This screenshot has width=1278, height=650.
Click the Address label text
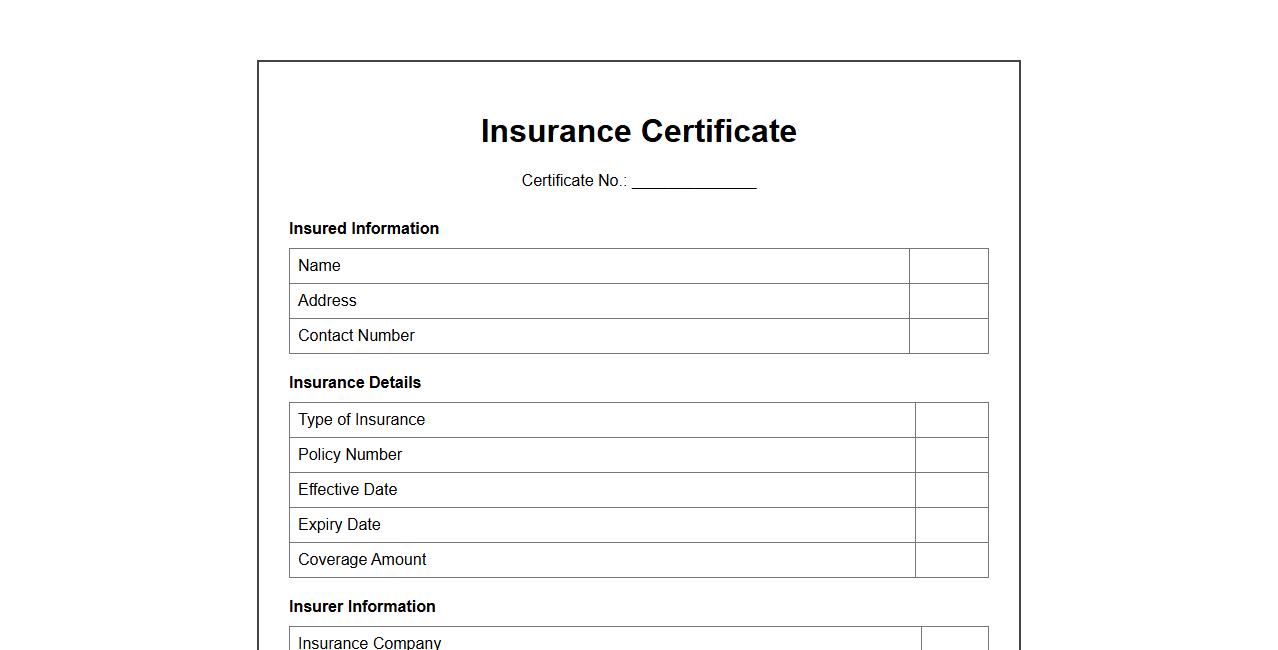[x=327, y=301]
